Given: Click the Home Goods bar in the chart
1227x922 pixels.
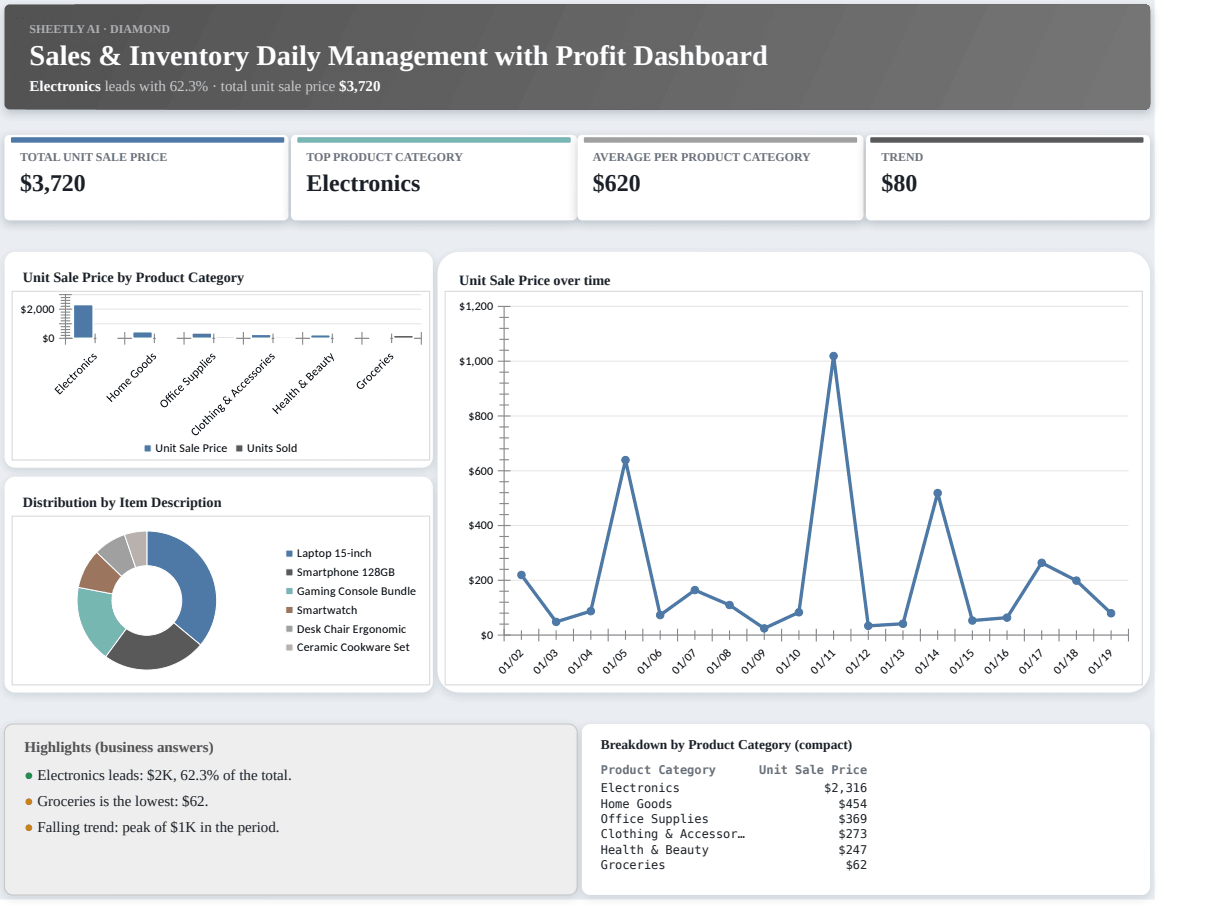Looking at the screenshot, I should pos(143,335).
